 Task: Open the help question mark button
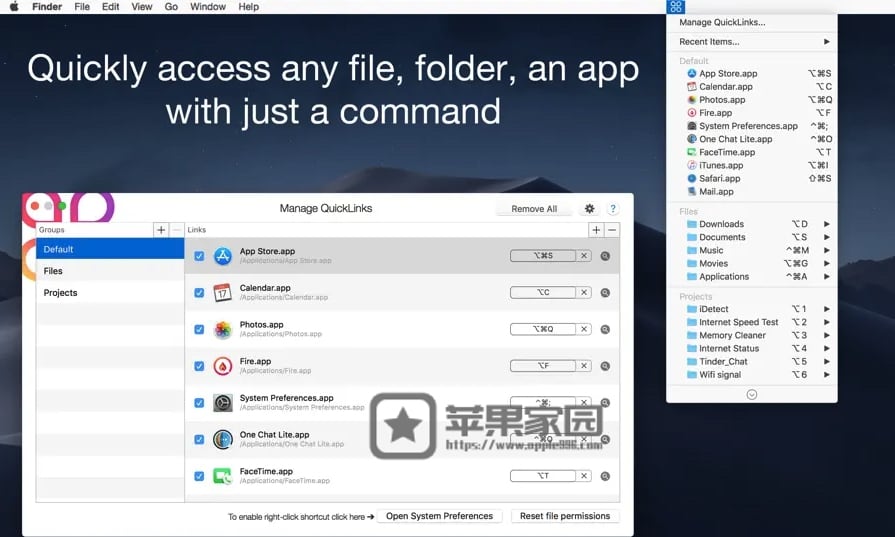click(x=612, y=209)
